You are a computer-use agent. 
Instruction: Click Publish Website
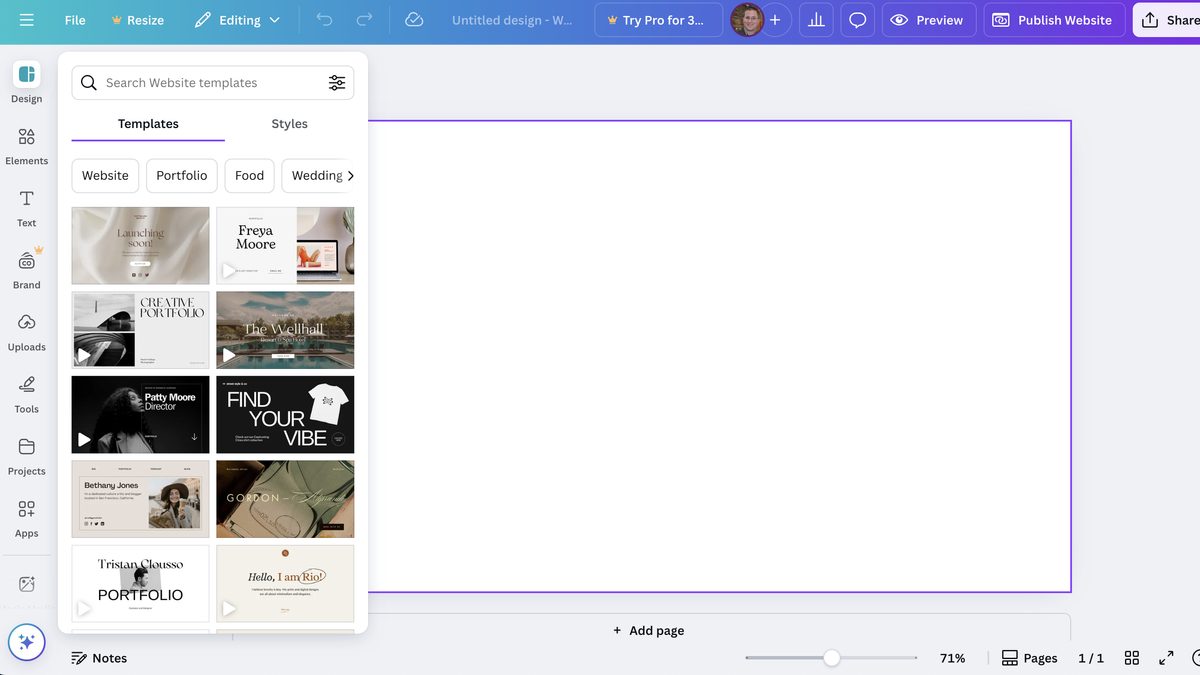(x=1053, y=19)
